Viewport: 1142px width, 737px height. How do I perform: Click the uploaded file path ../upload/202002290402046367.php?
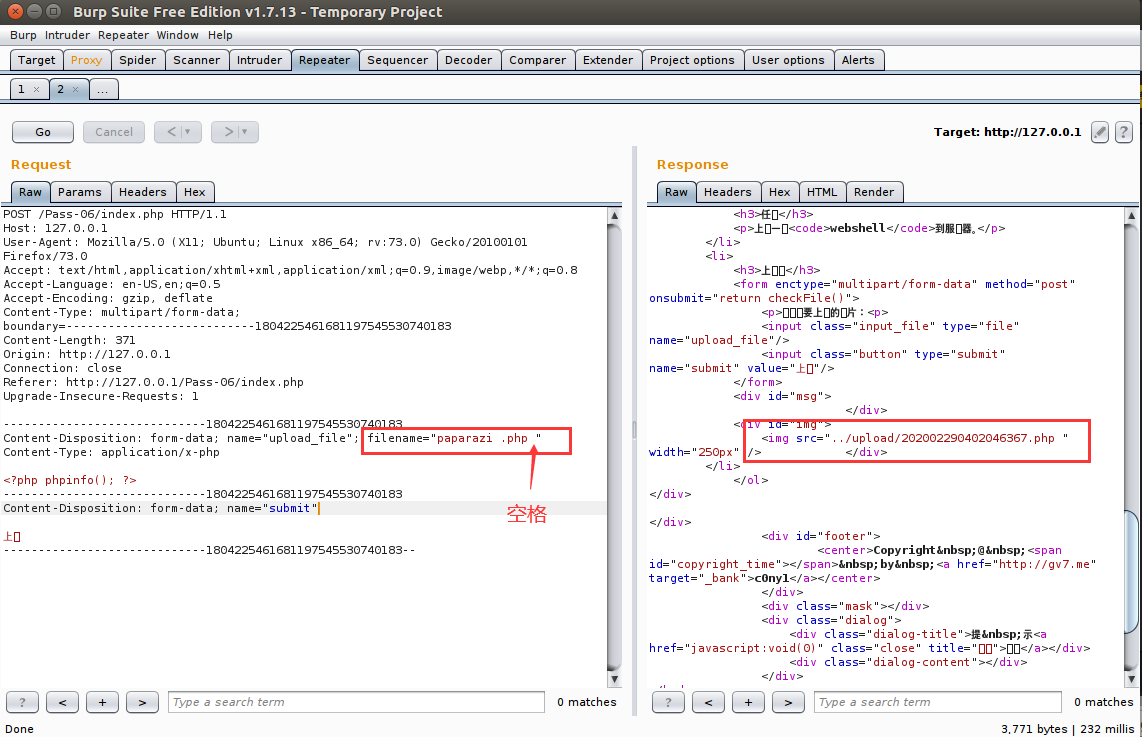[x=943, y=438]
